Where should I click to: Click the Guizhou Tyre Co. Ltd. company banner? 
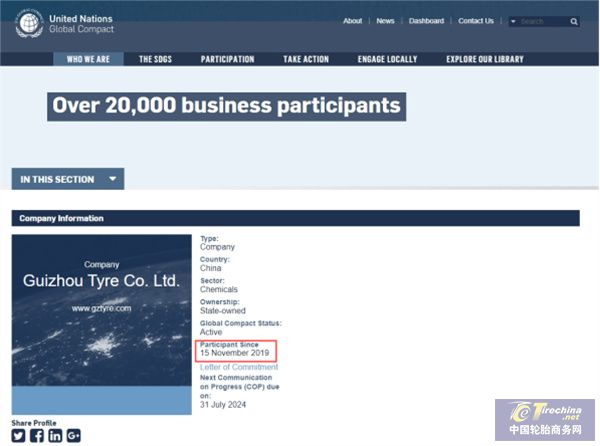coord(102,324)
